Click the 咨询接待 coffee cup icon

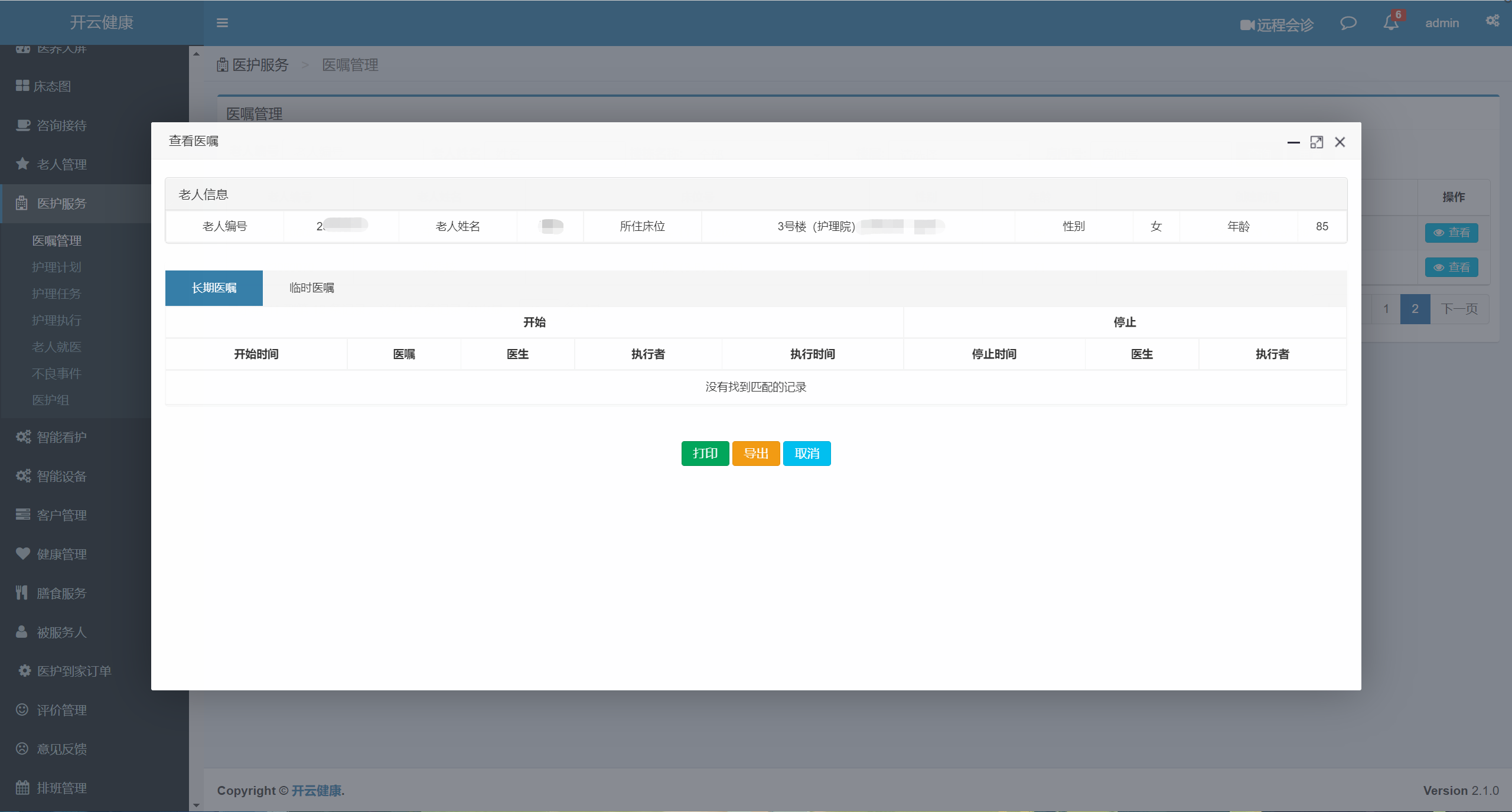tap(22, 125)
